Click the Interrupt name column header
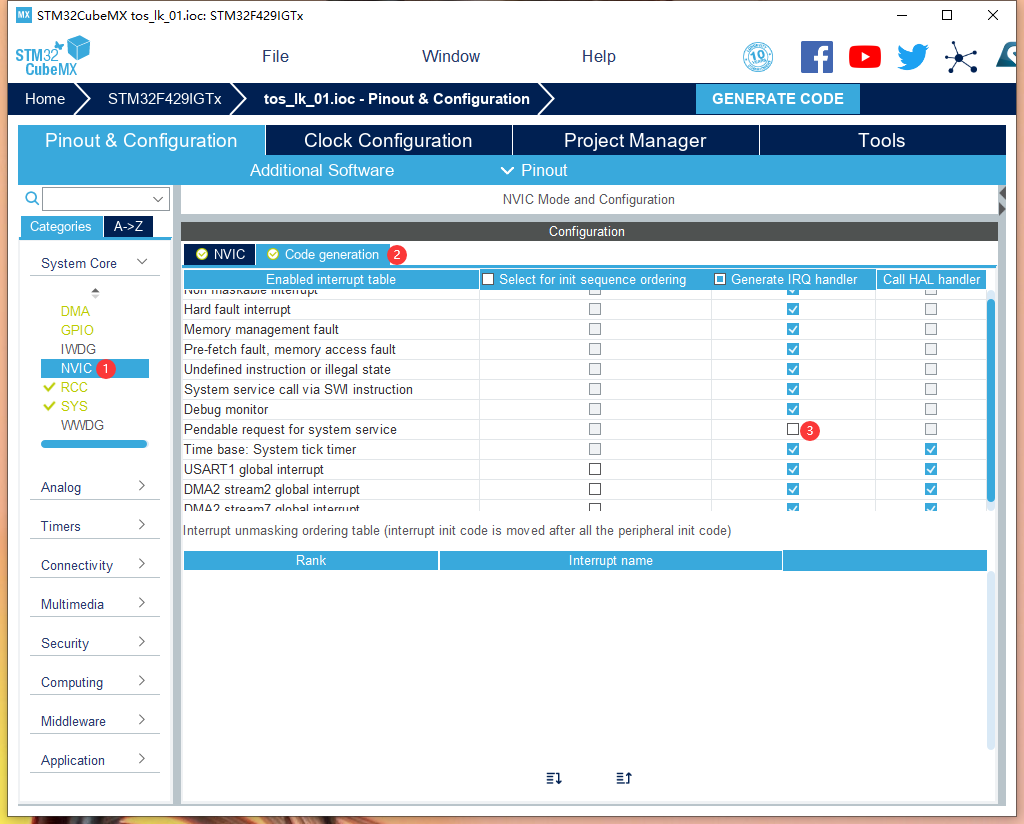Viewport: 1024px width, 824px height. (x=611, y=561)
